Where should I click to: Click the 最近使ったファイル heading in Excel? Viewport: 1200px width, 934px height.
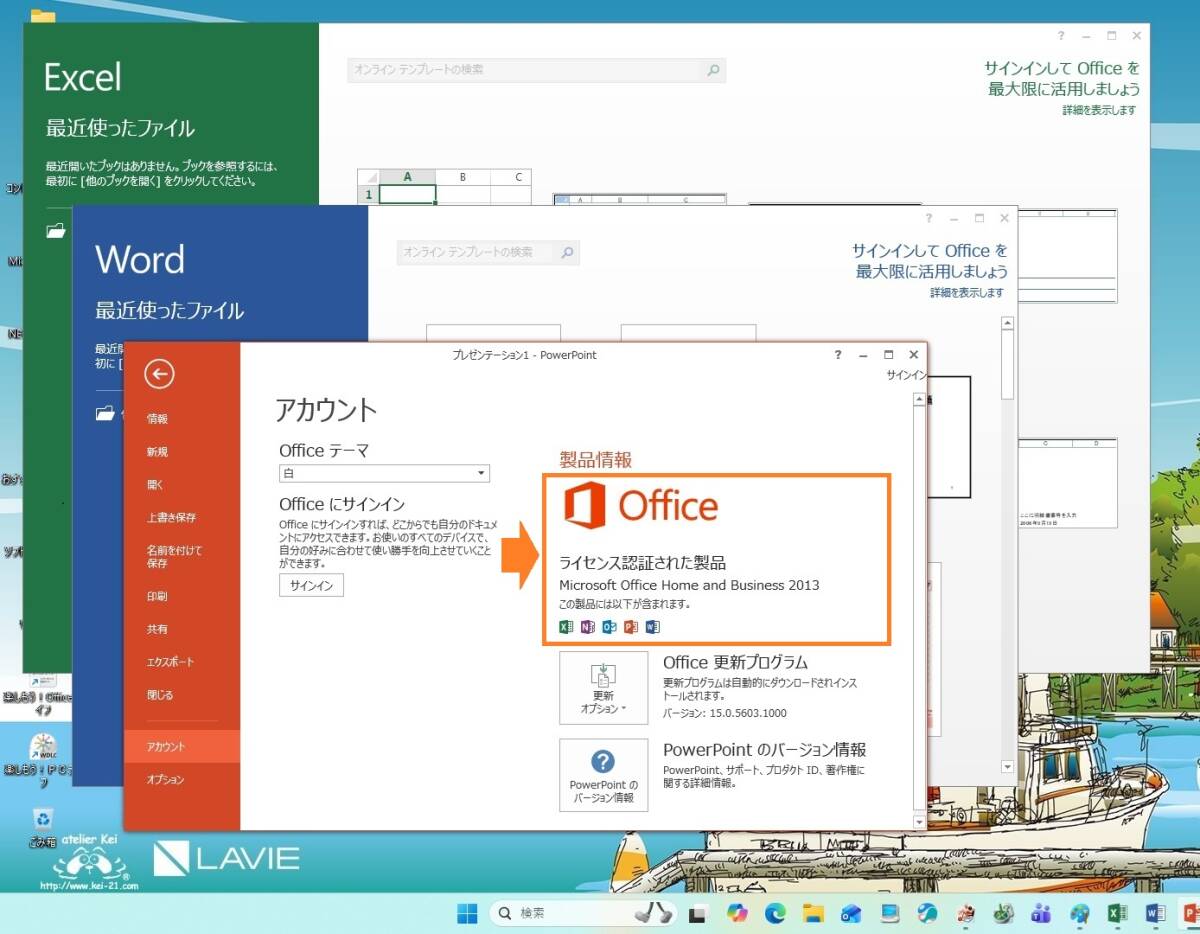pos(120,128)
